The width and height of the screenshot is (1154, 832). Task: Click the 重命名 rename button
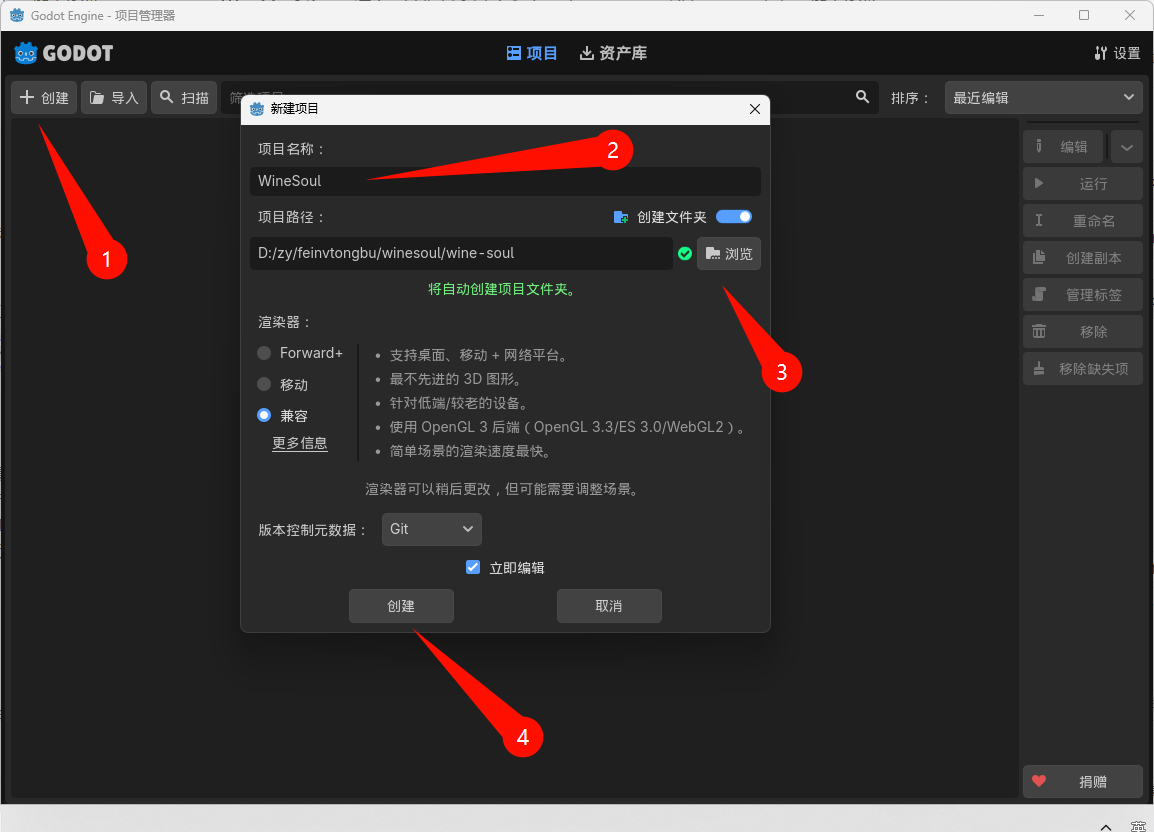pyautogui.click(x=1083, y=220)
